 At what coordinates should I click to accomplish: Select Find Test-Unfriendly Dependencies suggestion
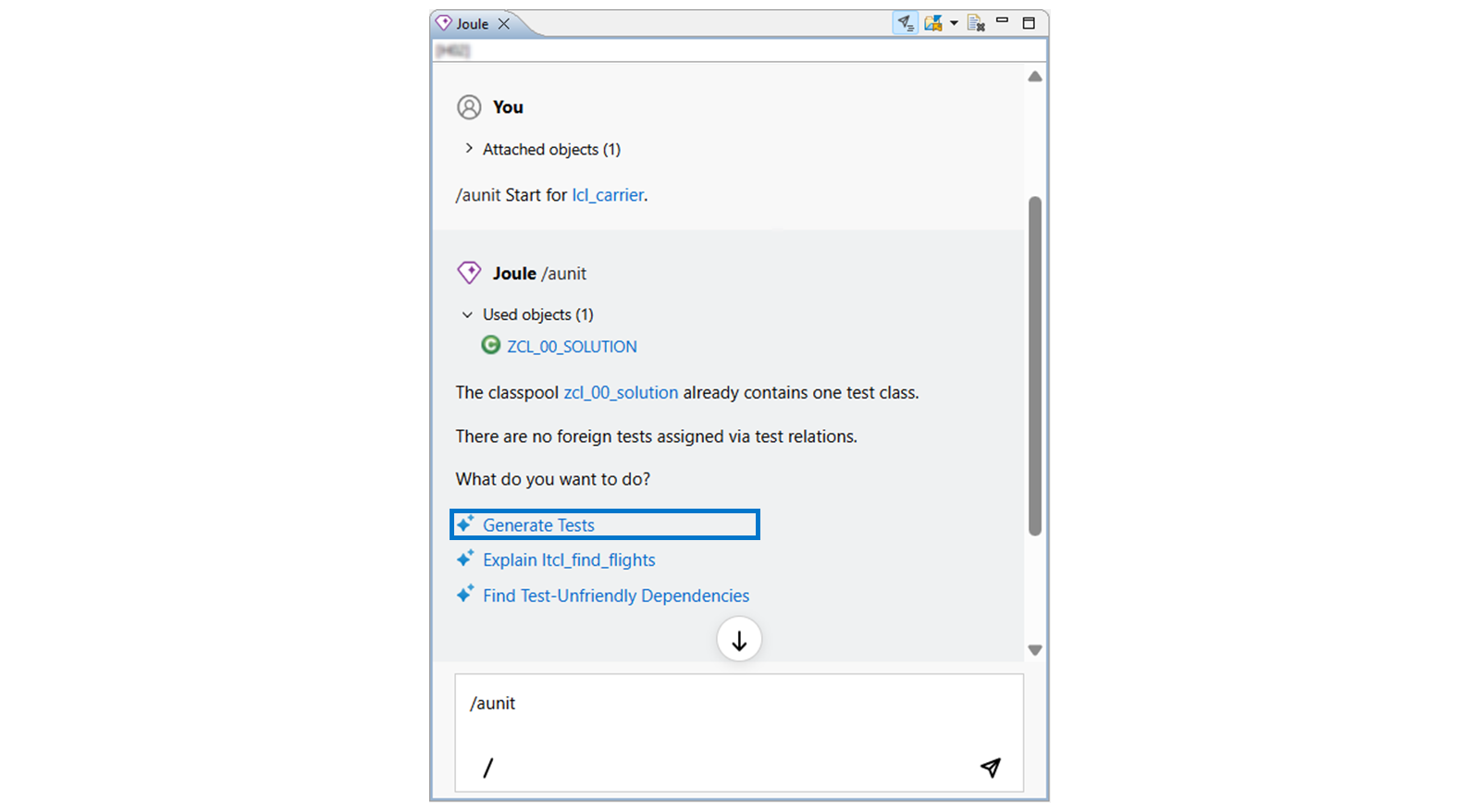[616, 597]
